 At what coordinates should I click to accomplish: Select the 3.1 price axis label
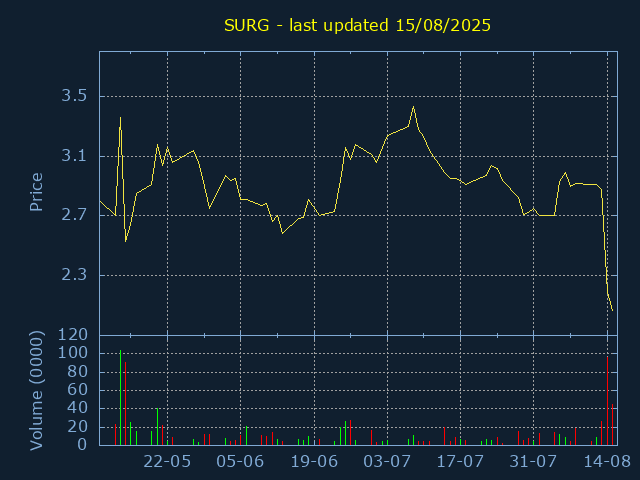coord(74,156)
